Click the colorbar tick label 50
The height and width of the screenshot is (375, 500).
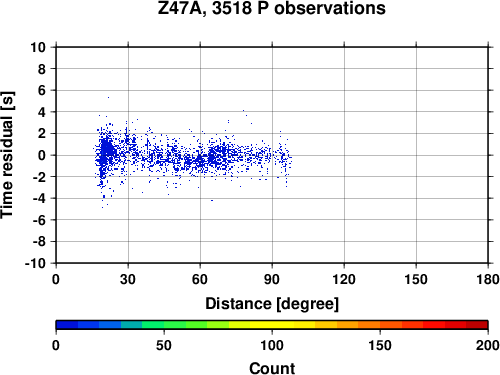(x=164, y=345)
